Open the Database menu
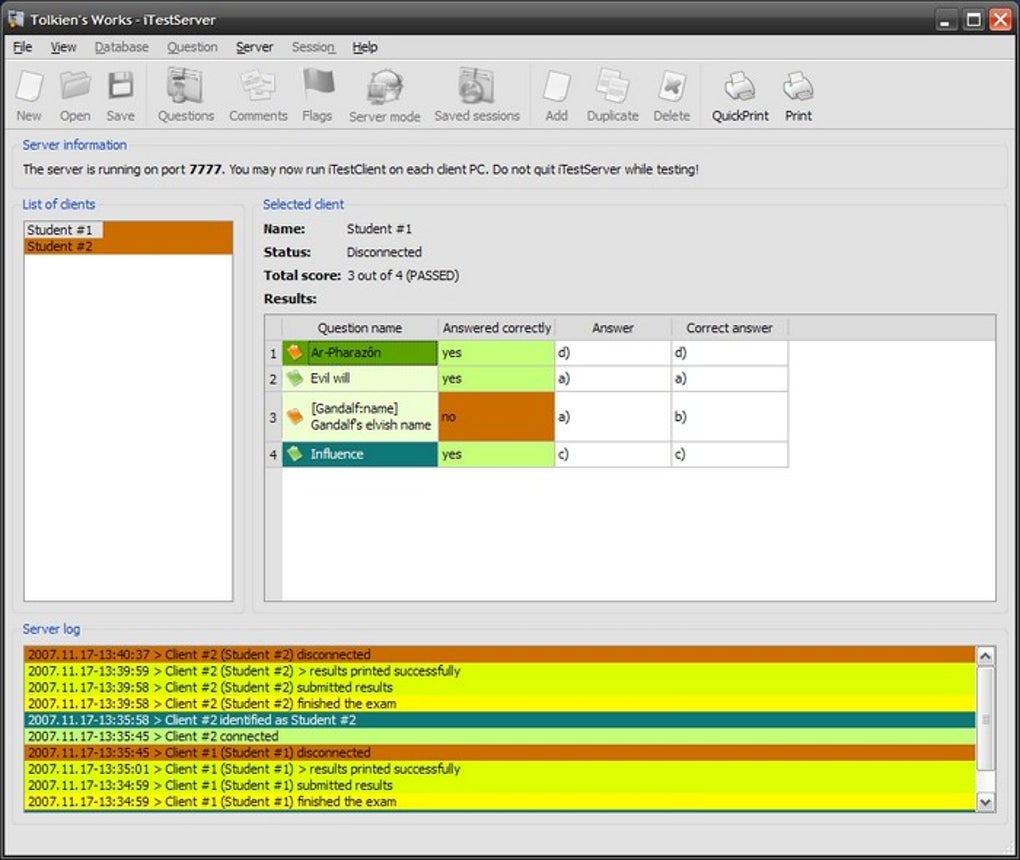Screen dimensions: 1020x860 tap(122, 47)
